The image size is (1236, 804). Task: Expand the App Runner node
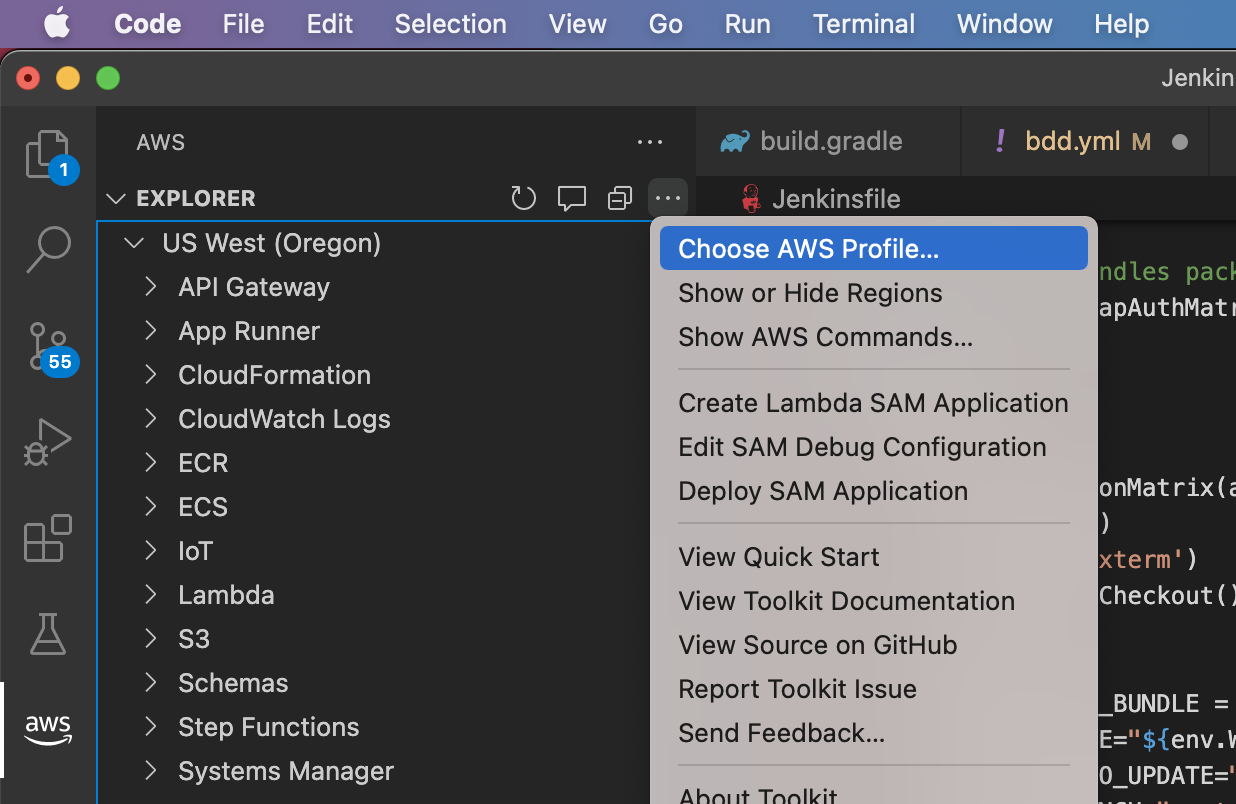(151, 331)
